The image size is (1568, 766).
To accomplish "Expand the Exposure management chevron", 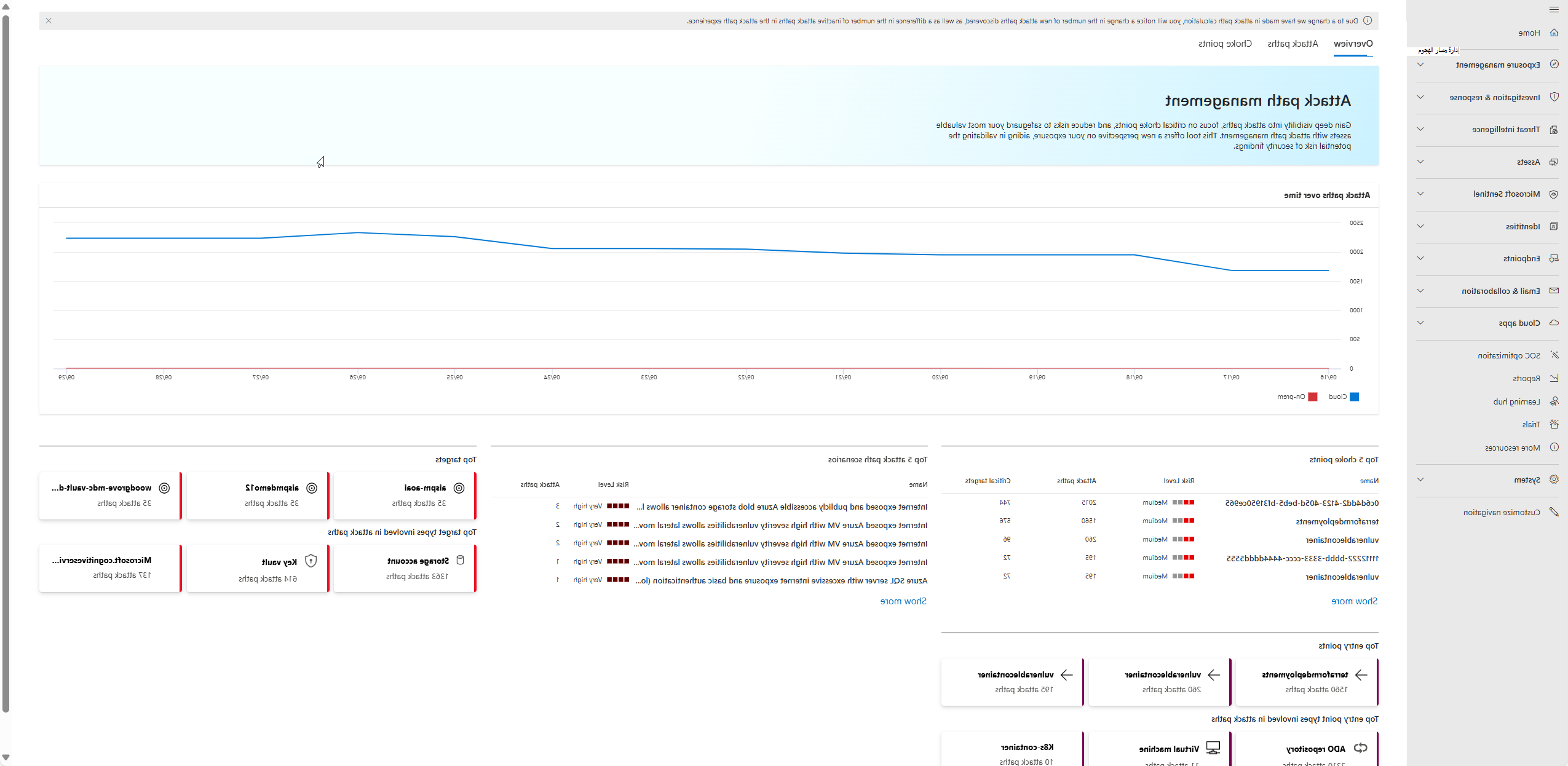I will [1420, 65].
